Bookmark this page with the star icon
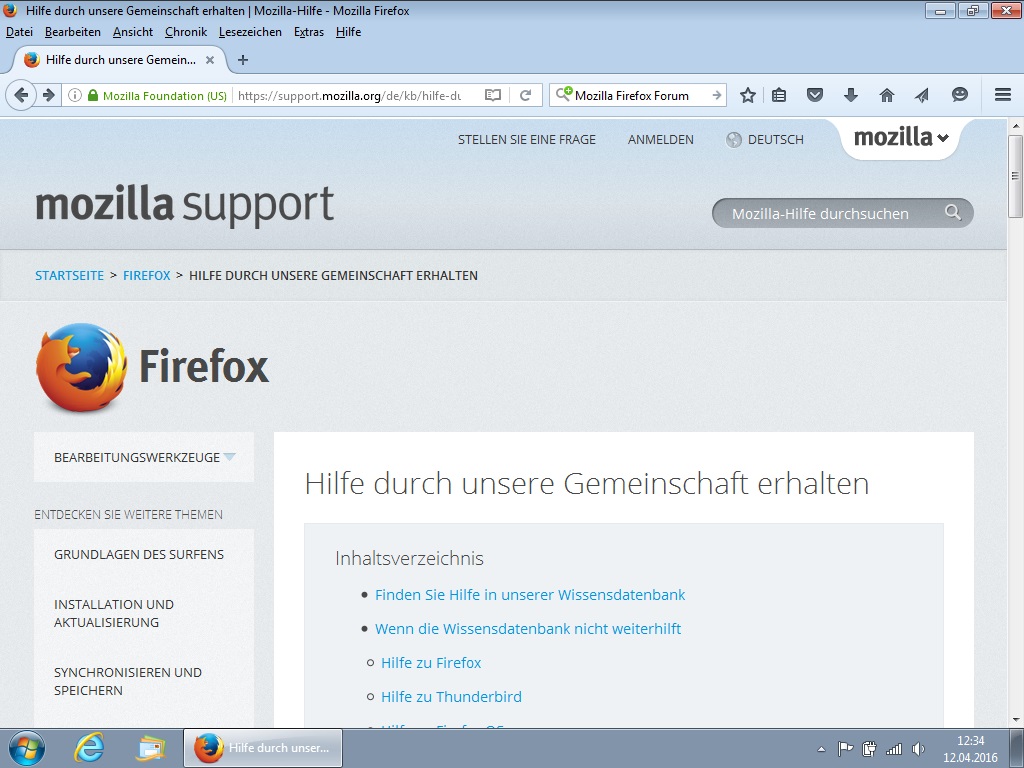The width and height of the screenshot is (1024, 768). point(748,95)
